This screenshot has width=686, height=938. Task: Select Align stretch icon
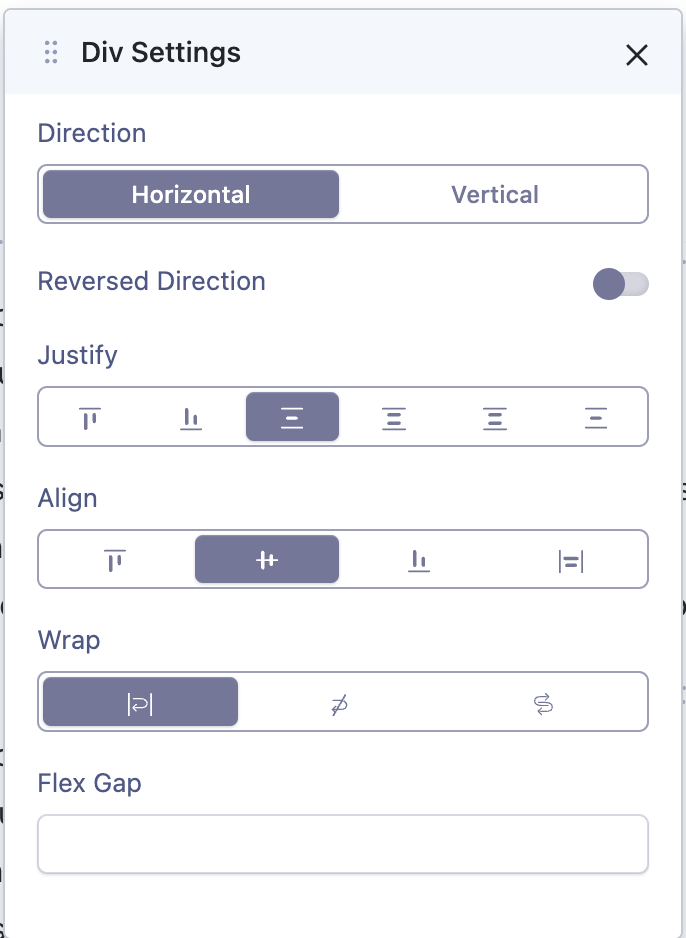click(x=570, y=560)
